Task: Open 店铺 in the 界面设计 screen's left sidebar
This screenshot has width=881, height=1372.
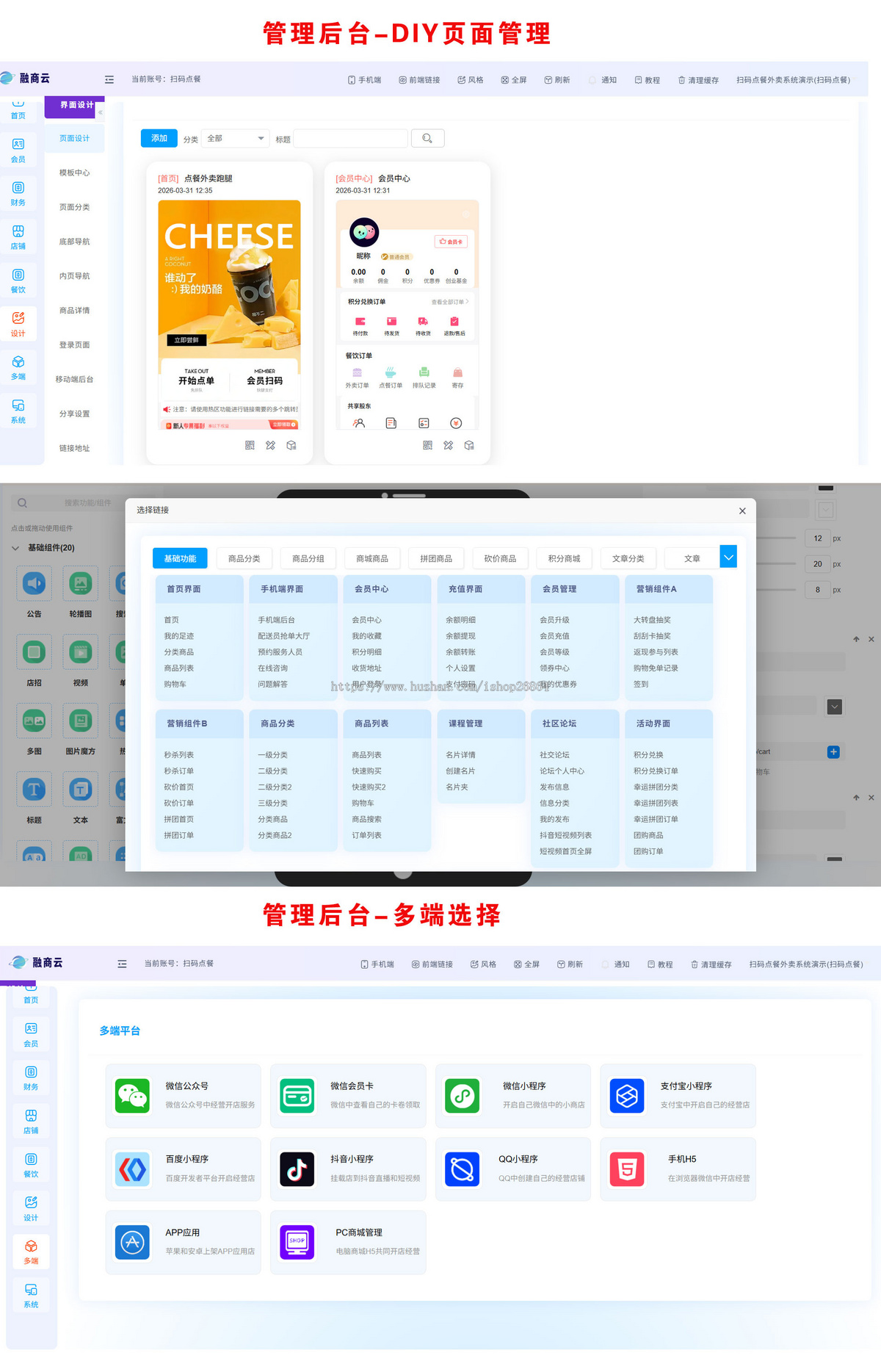Action: [x=18, y=237]
